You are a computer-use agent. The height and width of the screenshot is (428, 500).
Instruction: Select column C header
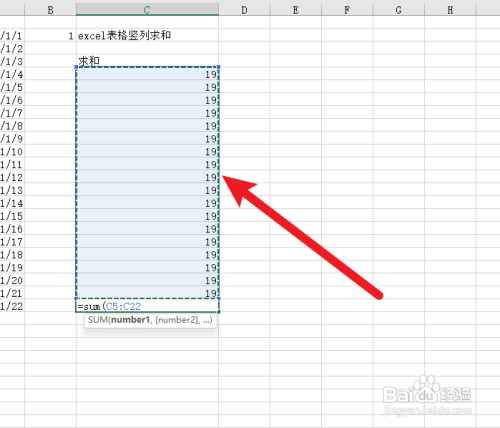147,10
